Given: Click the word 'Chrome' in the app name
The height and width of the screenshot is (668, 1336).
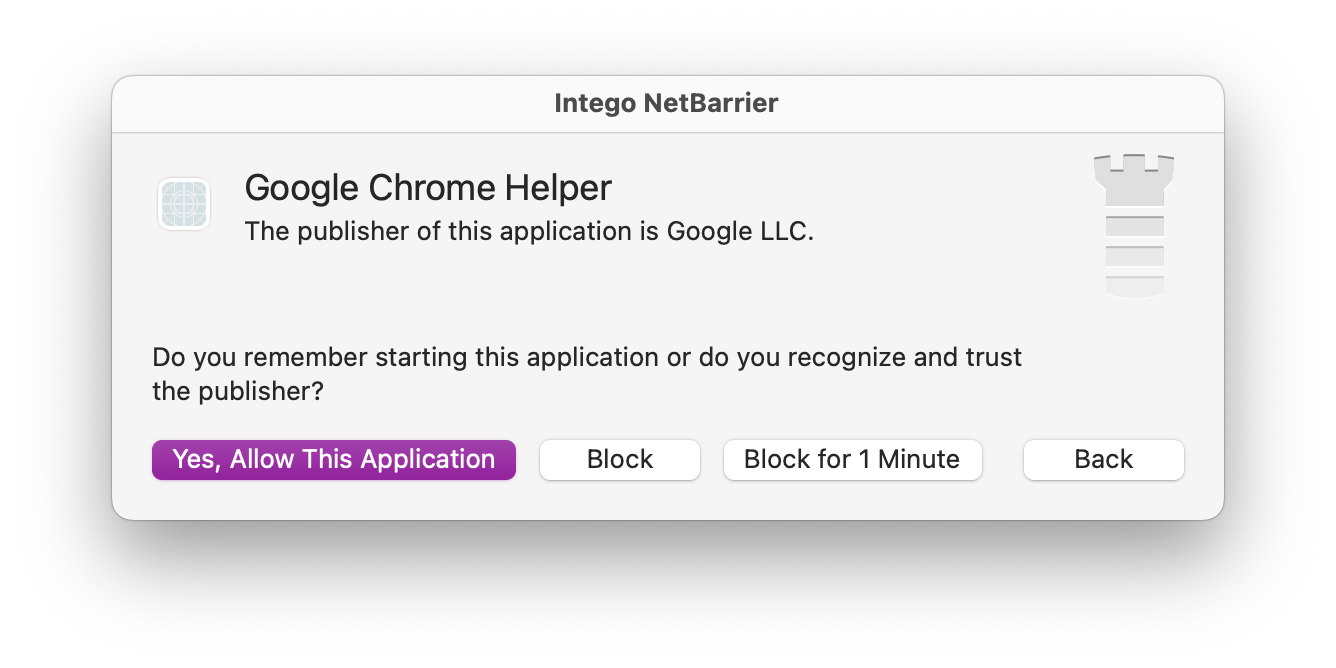Looking at the screenshot, I should (x=431, y=188).
